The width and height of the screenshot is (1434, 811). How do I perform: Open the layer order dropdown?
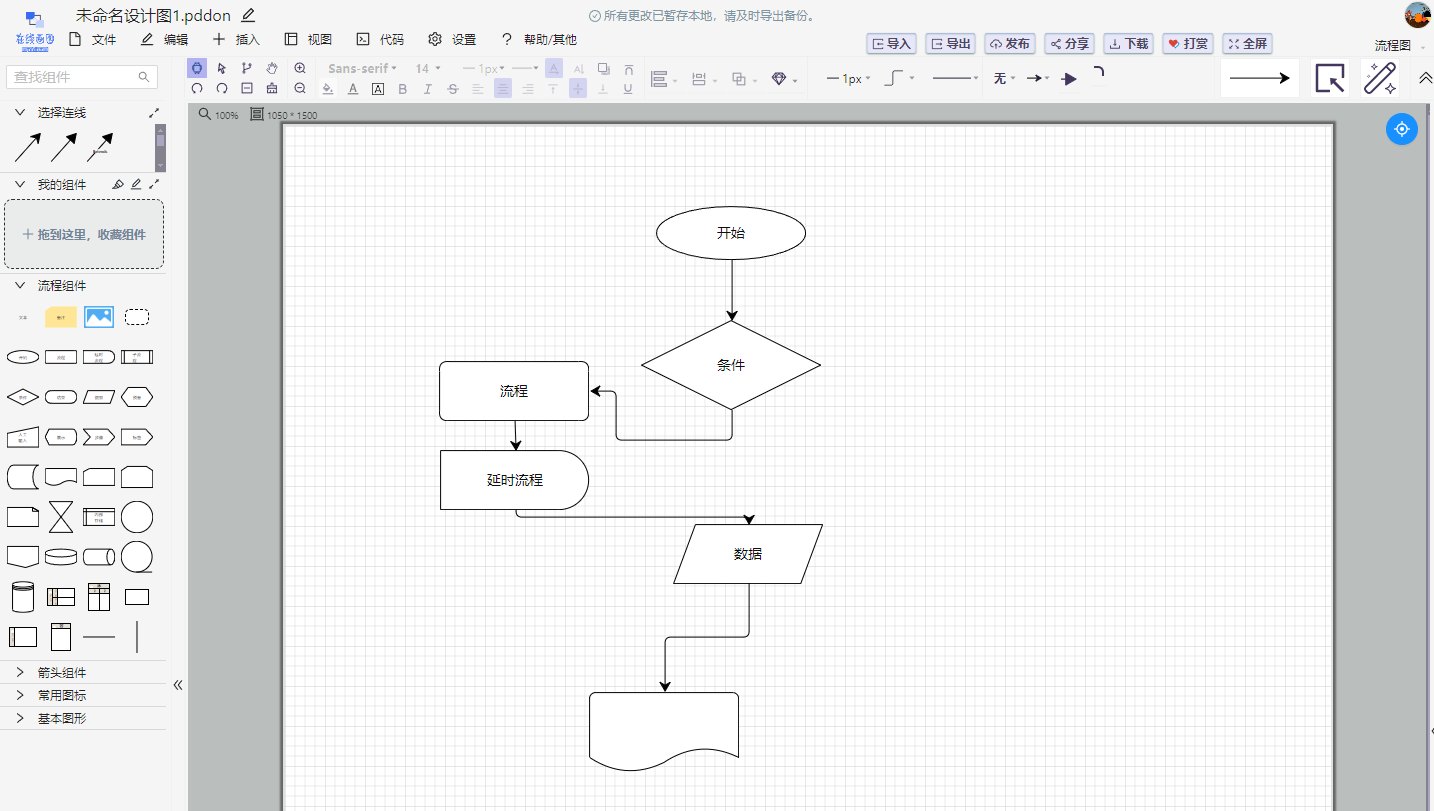tap(744, 79)
